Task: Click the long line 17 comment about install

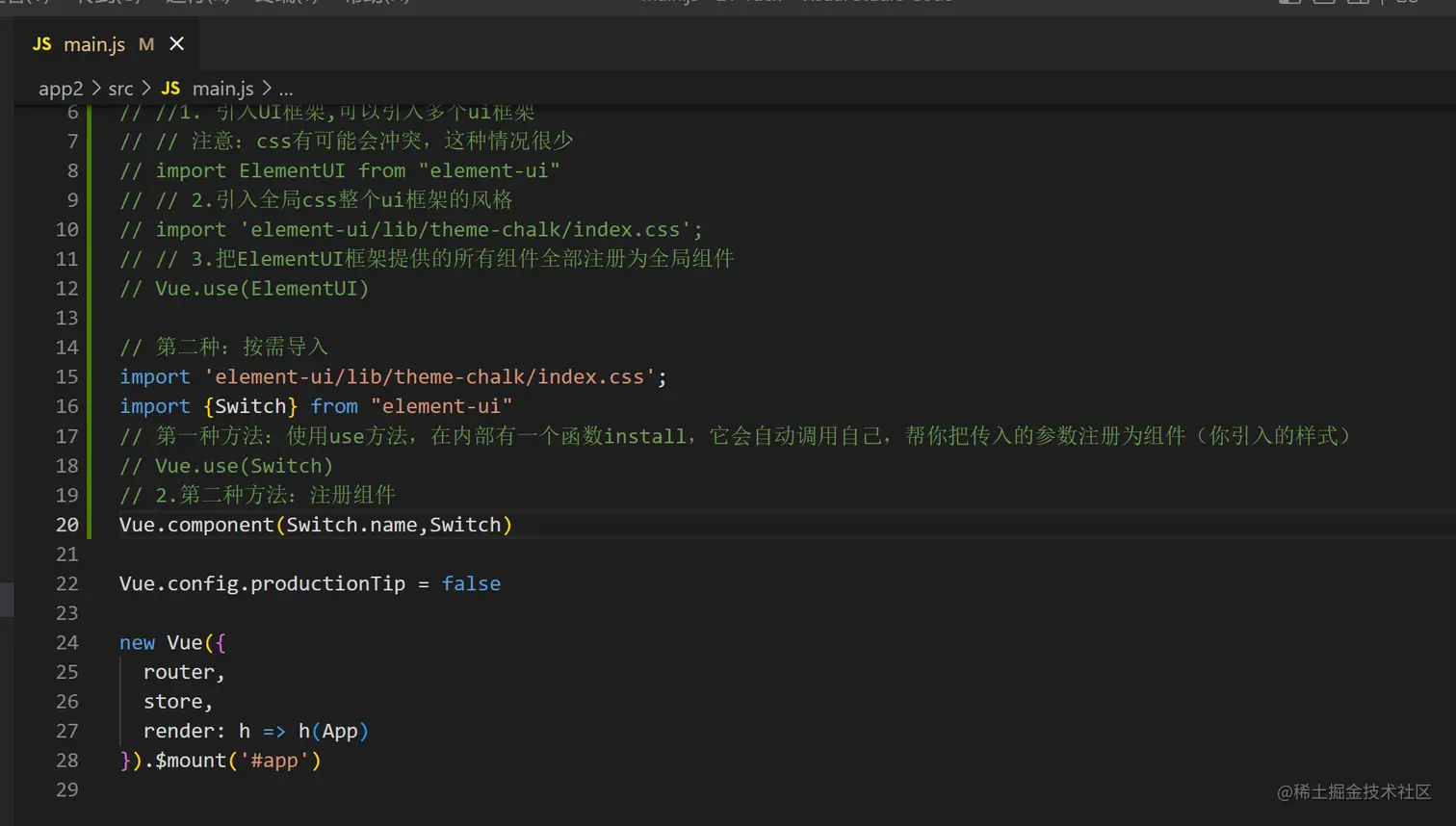Action: click(736, 436)
